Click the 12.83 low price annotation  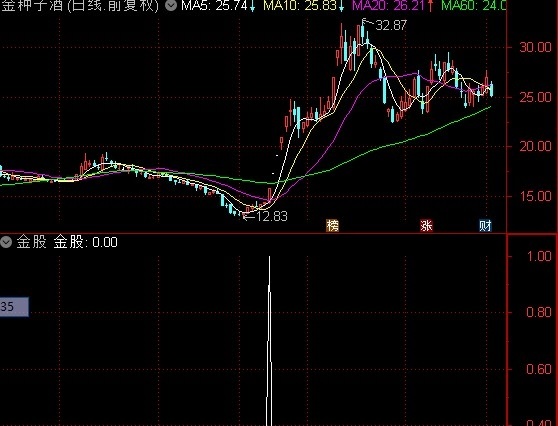pyautogui.click(x=272, y=216)
